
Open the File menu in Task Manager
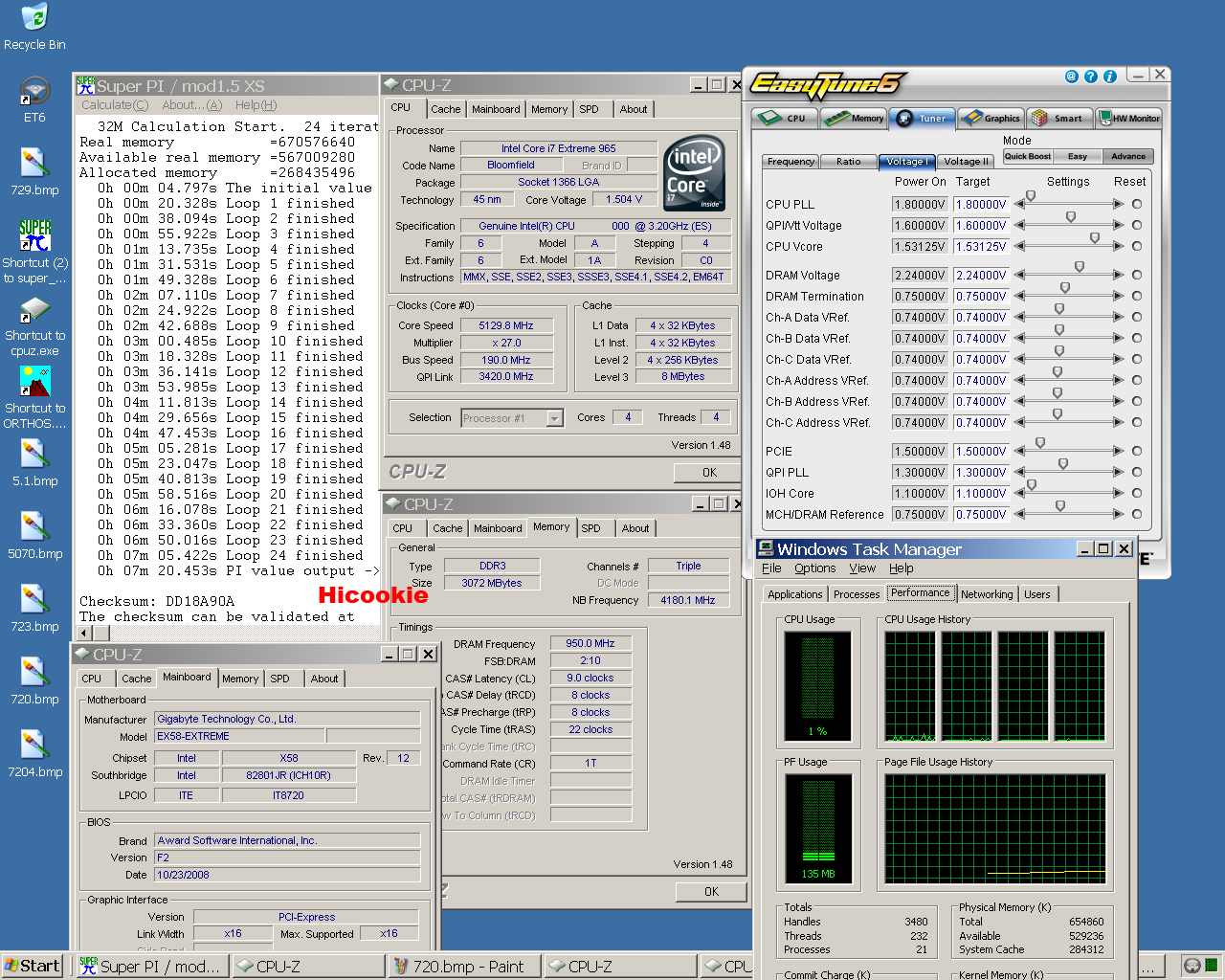tap(771, 568)
